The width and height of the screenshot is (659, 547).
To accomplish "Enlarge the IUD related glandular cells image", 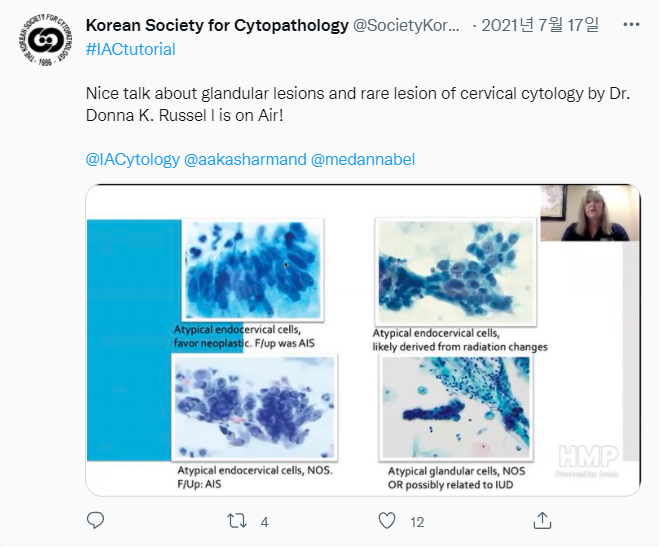I will click(456, 408).
